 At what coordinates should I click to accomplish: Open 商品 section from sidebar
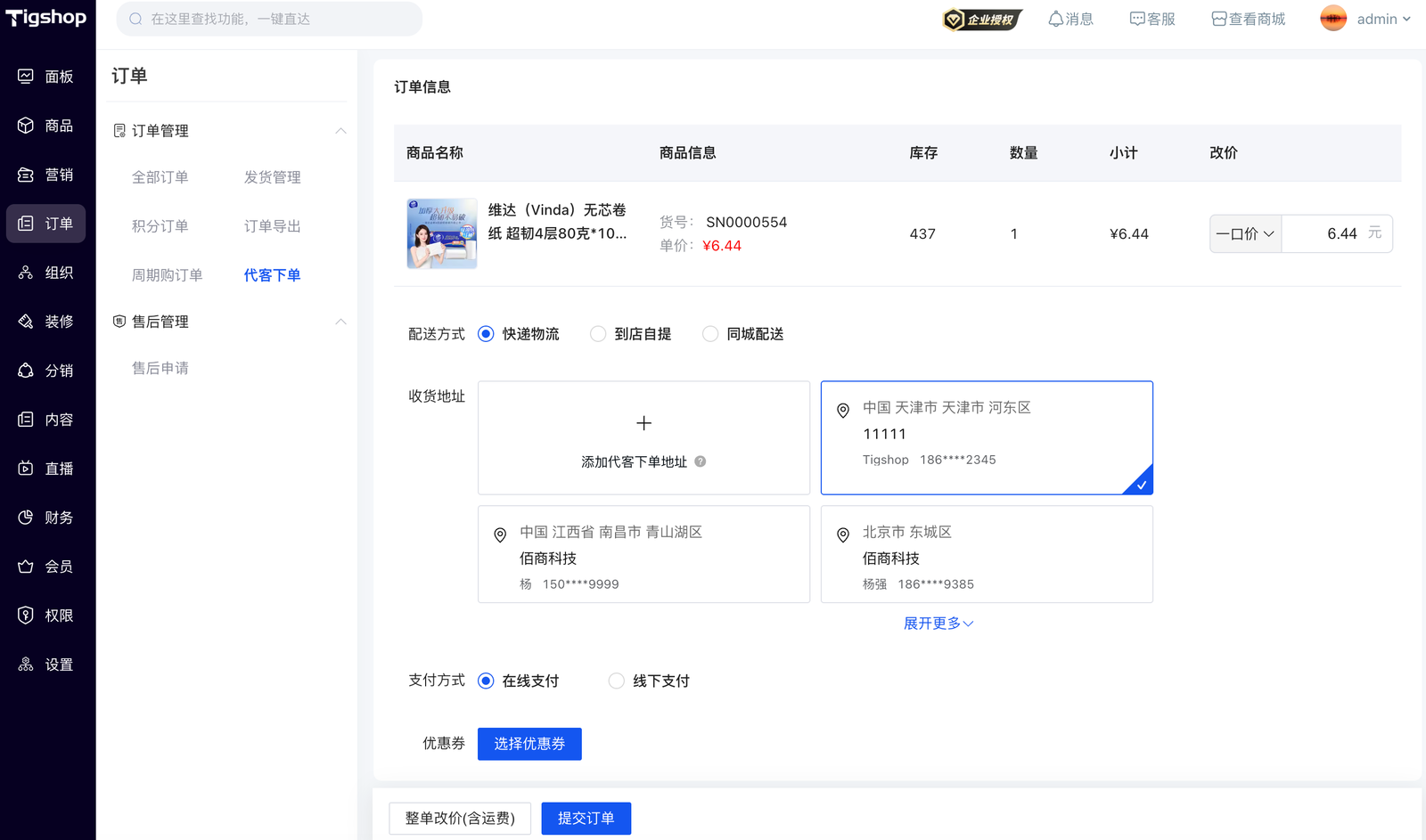point(47,126)
